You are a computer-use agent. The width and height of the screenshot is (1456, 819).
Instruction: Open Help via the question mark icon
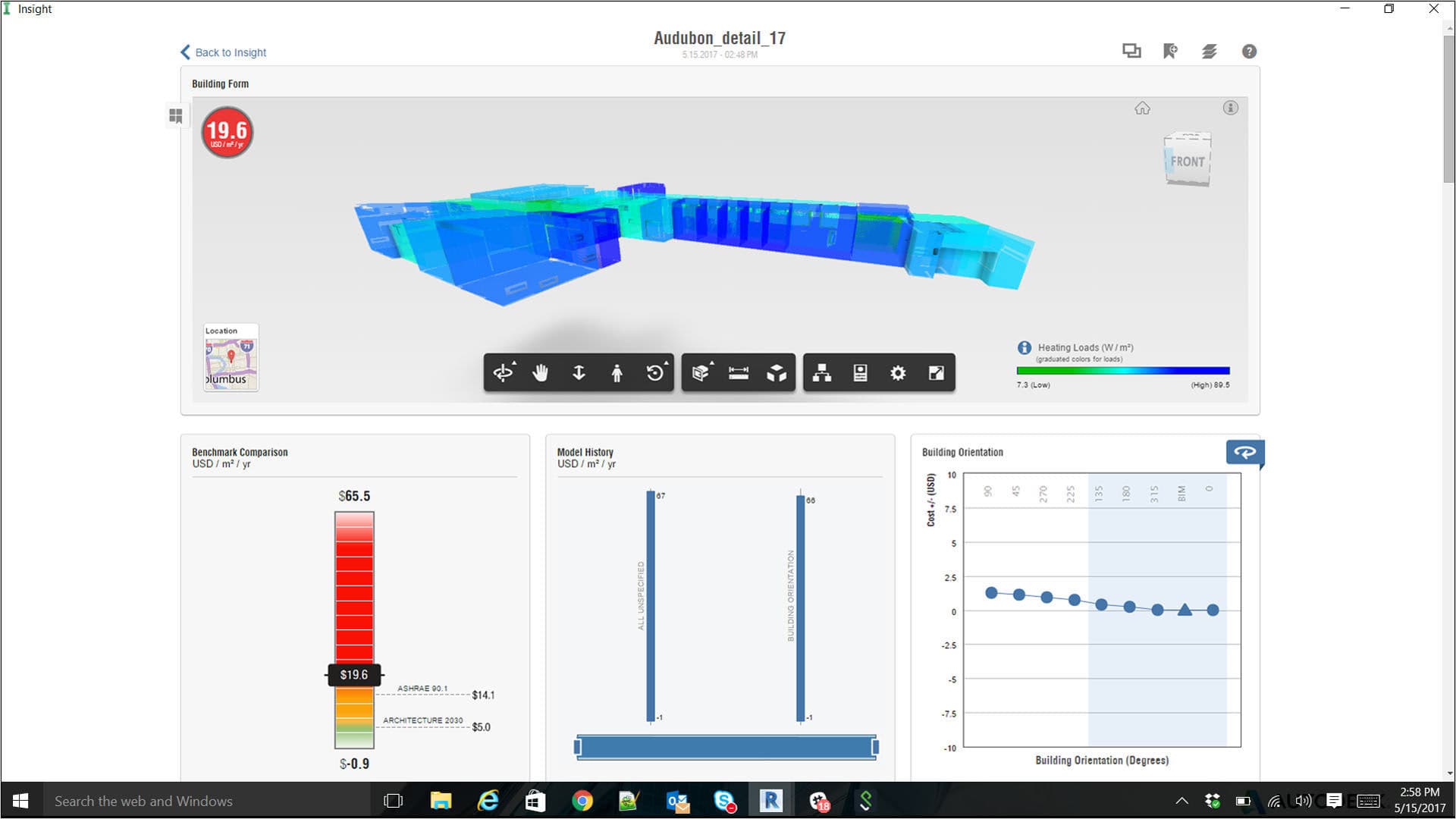(1248, 51)
